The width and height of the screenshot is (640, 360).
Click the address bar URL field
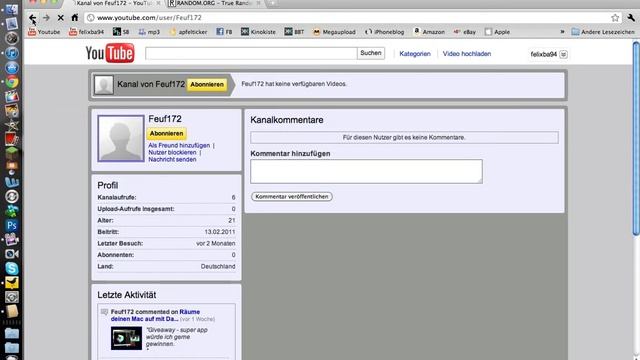[x=347, y=18]
